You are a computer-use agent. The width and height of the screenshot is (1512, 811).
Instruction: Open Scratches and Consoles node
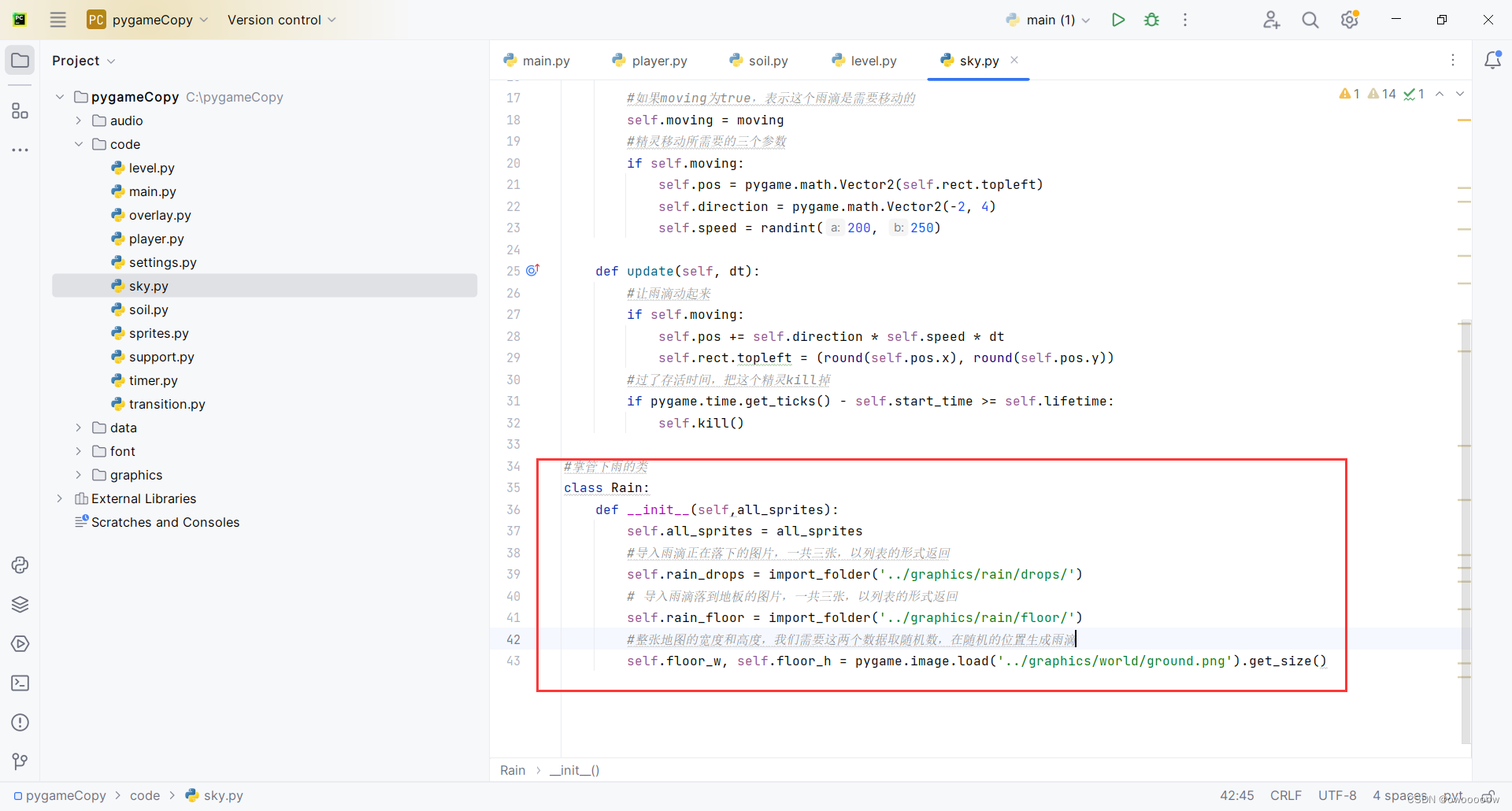[157, 522]
